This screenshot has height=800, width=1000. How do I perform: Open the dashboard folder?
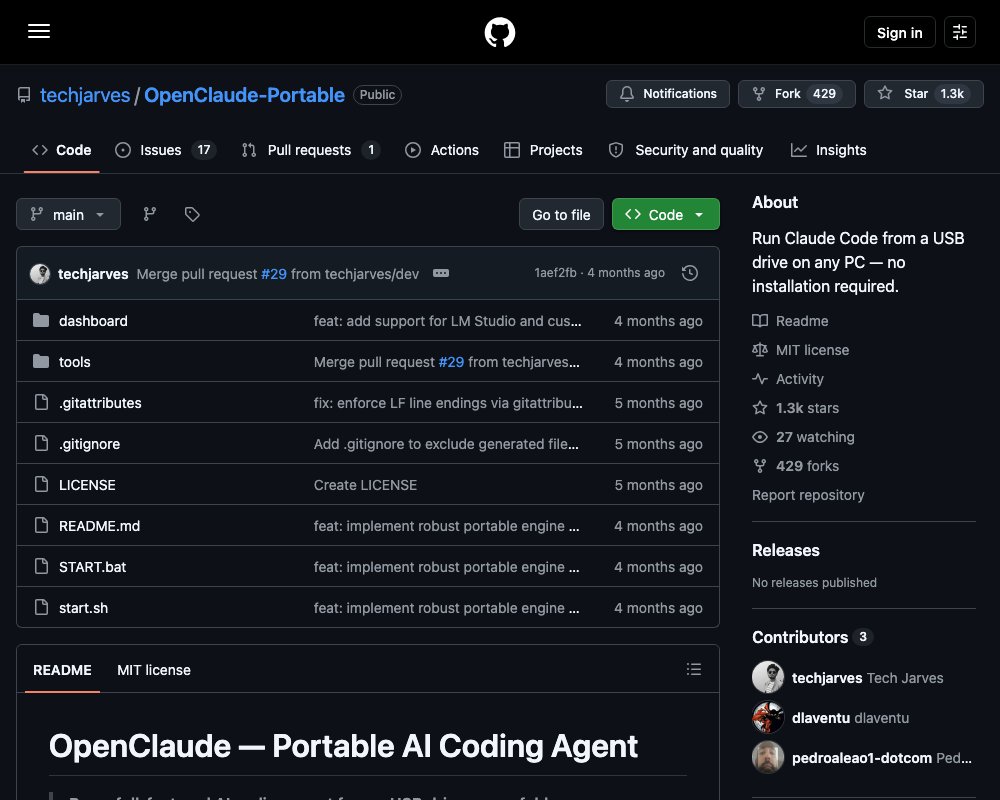pyautogui.click(x=93, y=321)
